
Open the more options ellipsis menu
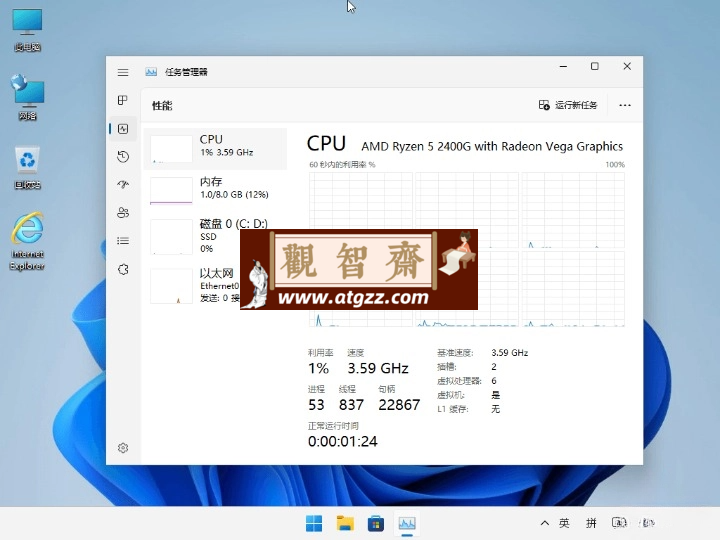pos(624,105)
